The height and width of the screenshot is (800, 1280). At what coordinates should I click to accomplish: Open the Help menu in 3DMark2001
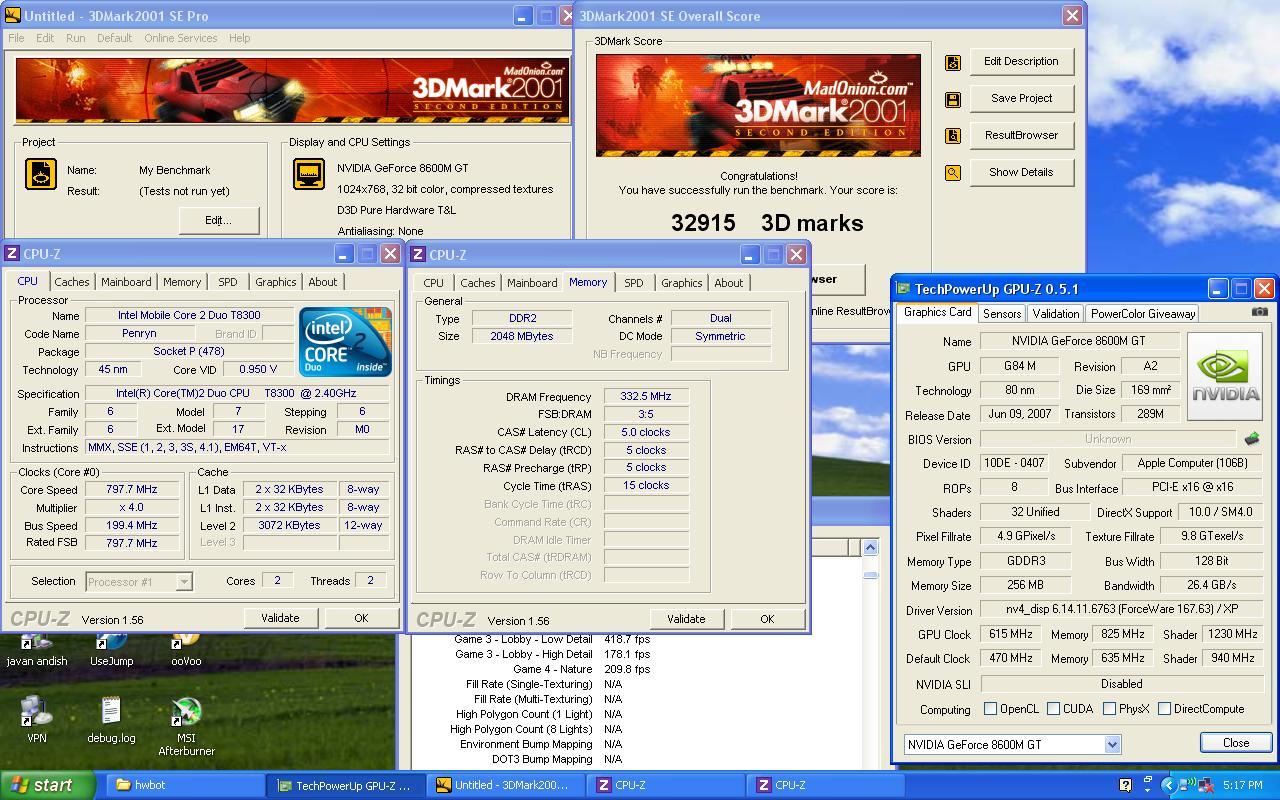[x=239, y=38]
